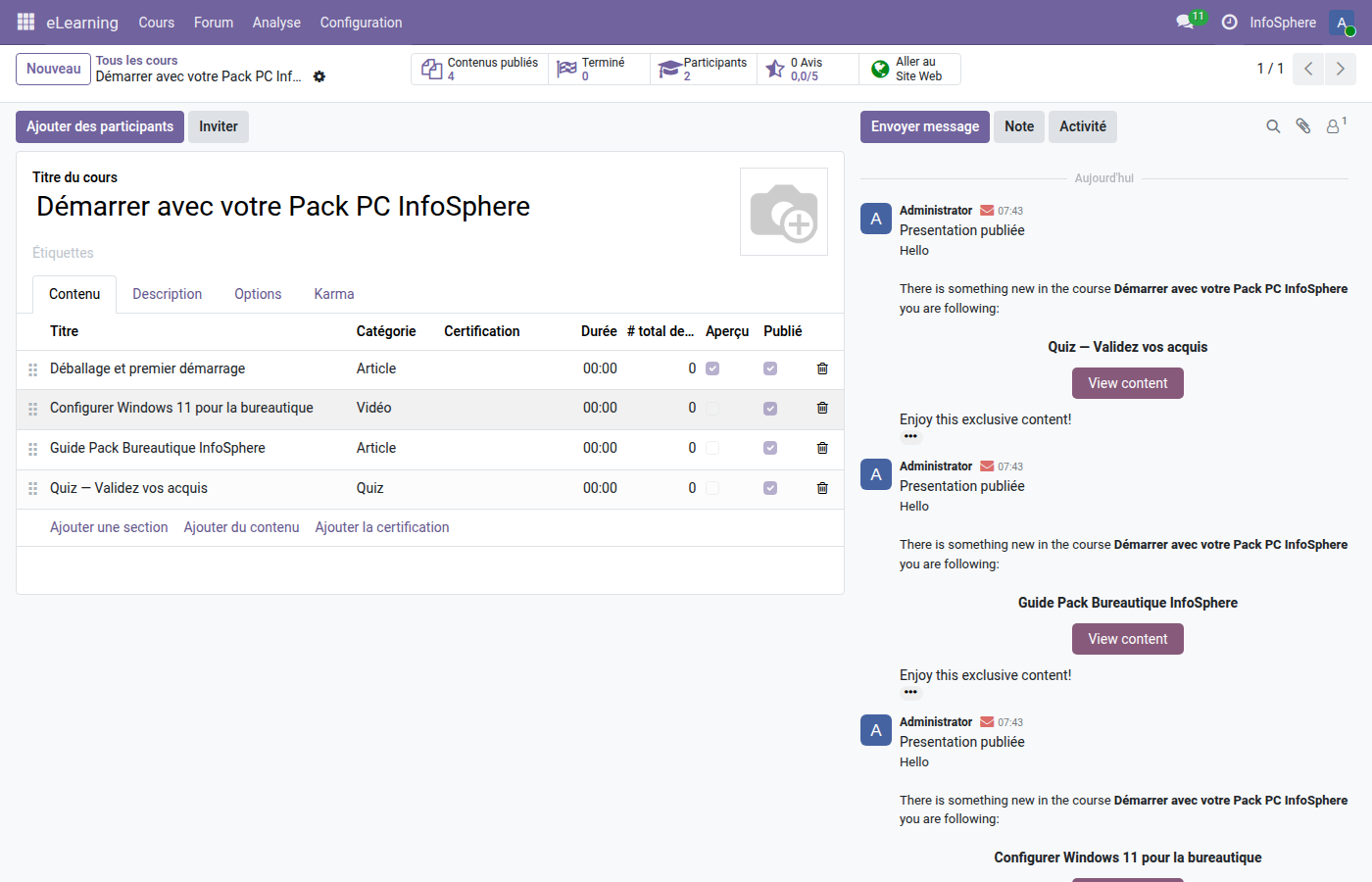Open activities with the clock icon
Image resolution: width=1372 pixels, height=882 pixels.
pos(1230,22)
